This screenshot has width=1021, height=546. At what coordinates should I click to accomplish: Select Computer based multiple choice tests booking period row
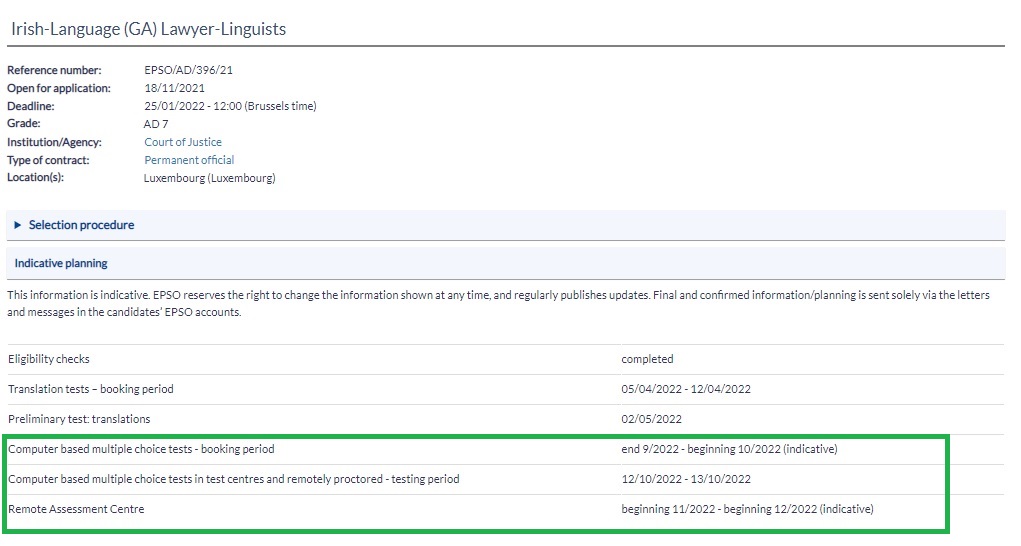pyautogui.click(x=141, y=449)
